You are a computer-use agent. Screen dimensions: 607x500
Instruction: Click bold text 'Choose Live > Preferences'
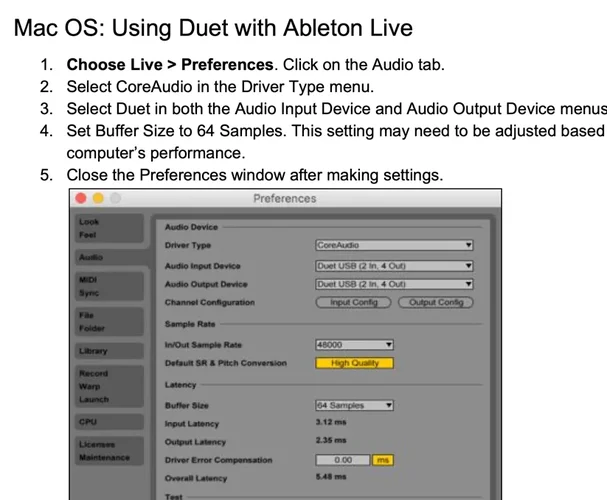point(170,65)
